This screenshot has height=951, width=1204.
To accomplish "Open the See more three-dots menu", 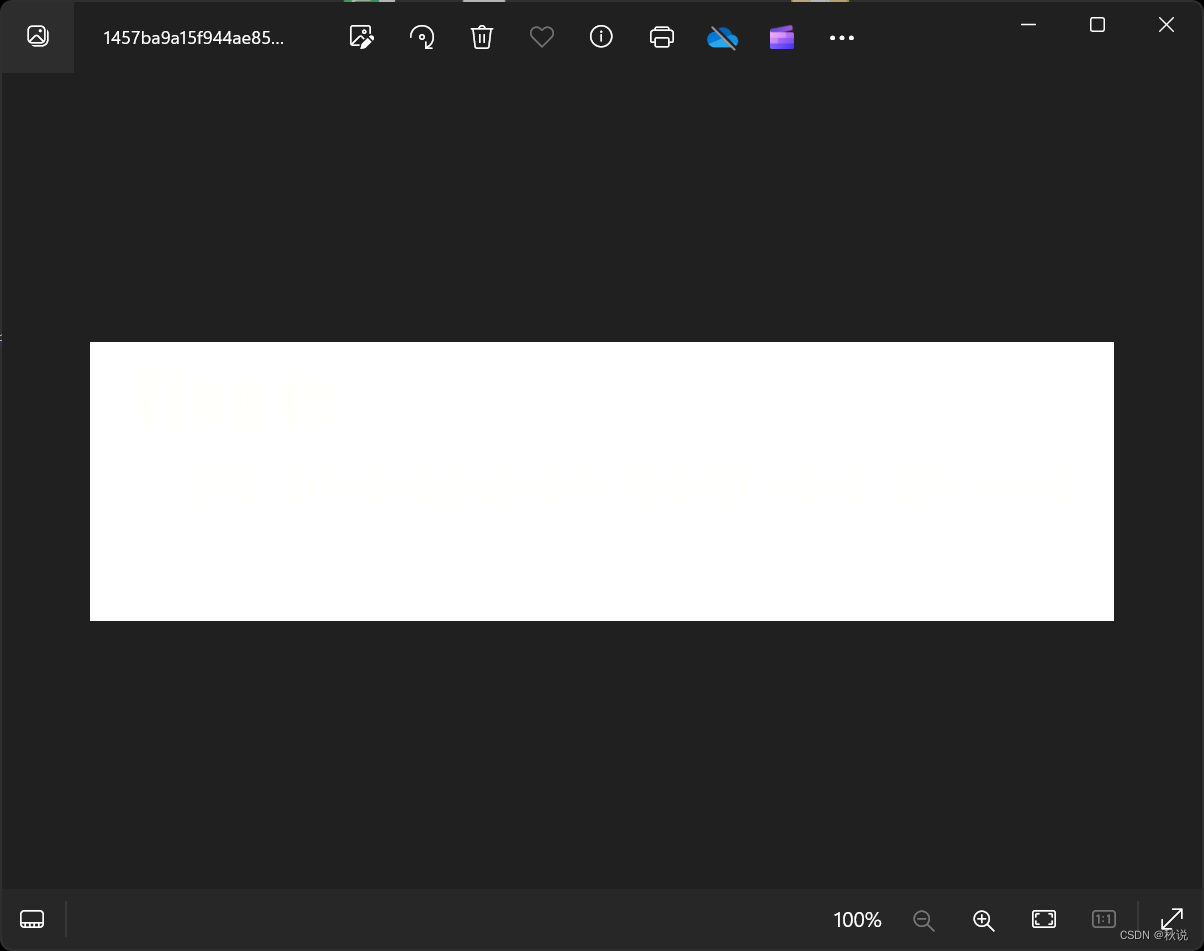I will pyautogui.click(x=842, y=38).
